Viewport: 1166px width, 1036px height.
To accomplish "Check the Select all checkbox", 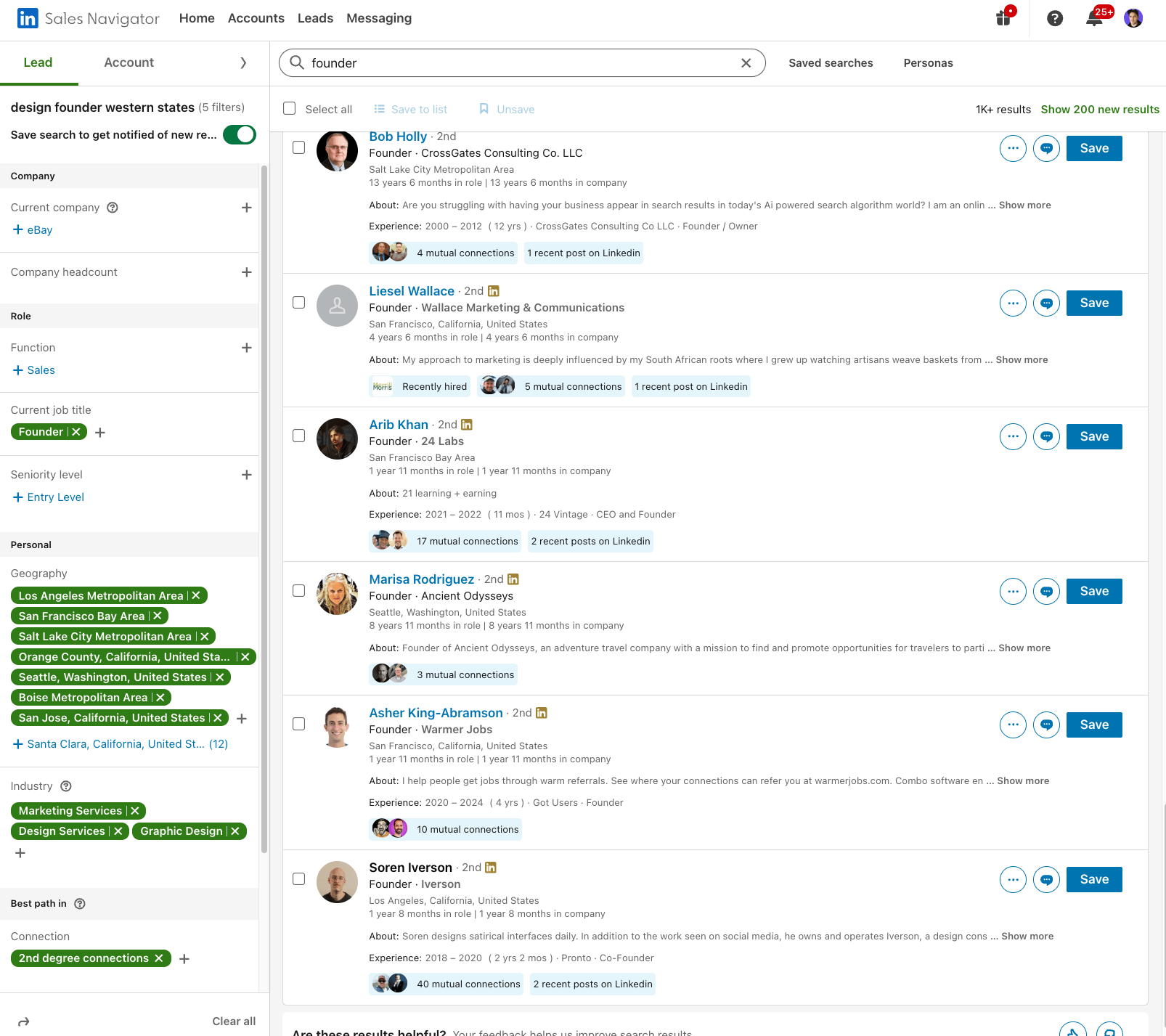I will 290,108.
